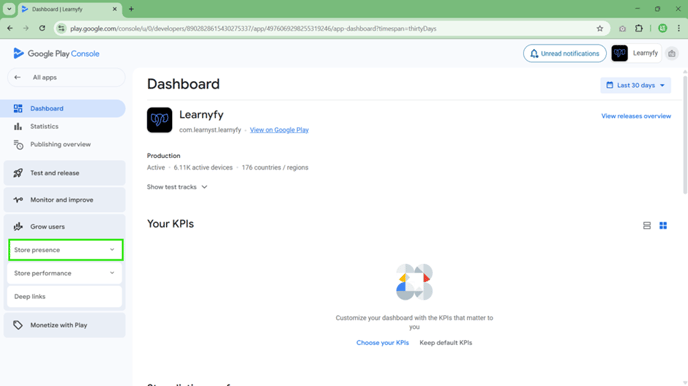Click the Grow users chart icon

tap(18, 226)
